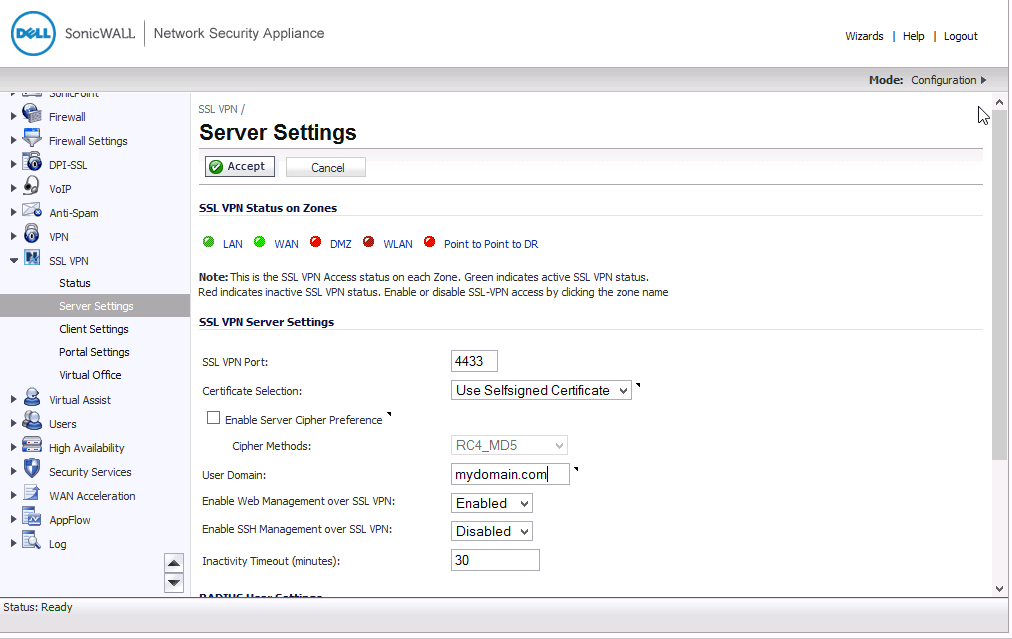
Task: Click red Point to Point DR indicator
Action: click(x=429, y=242)
